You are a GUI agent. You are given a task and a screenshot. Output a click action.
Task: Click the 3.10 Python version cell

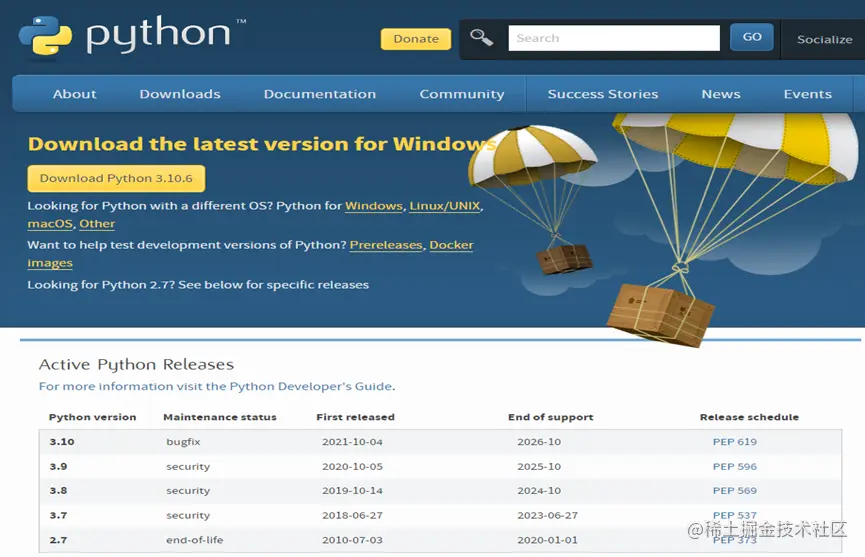(x=62, y=442)
